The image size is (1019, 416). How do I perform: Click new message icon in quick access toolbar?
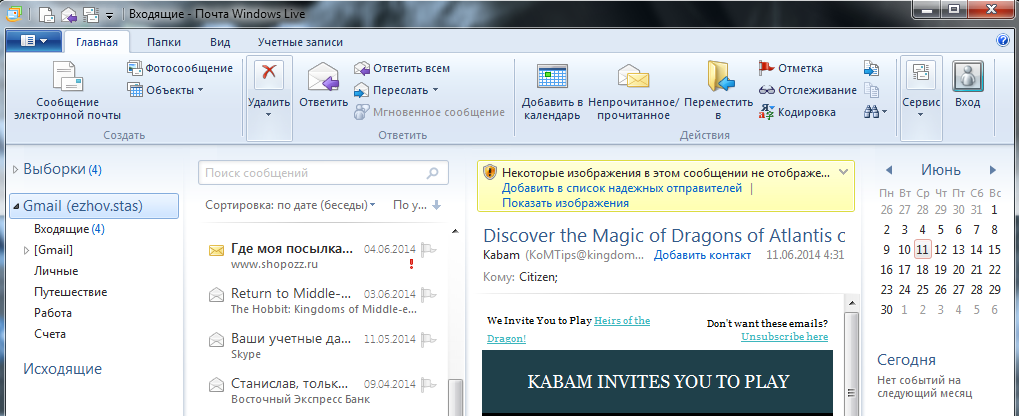point(47,13)
